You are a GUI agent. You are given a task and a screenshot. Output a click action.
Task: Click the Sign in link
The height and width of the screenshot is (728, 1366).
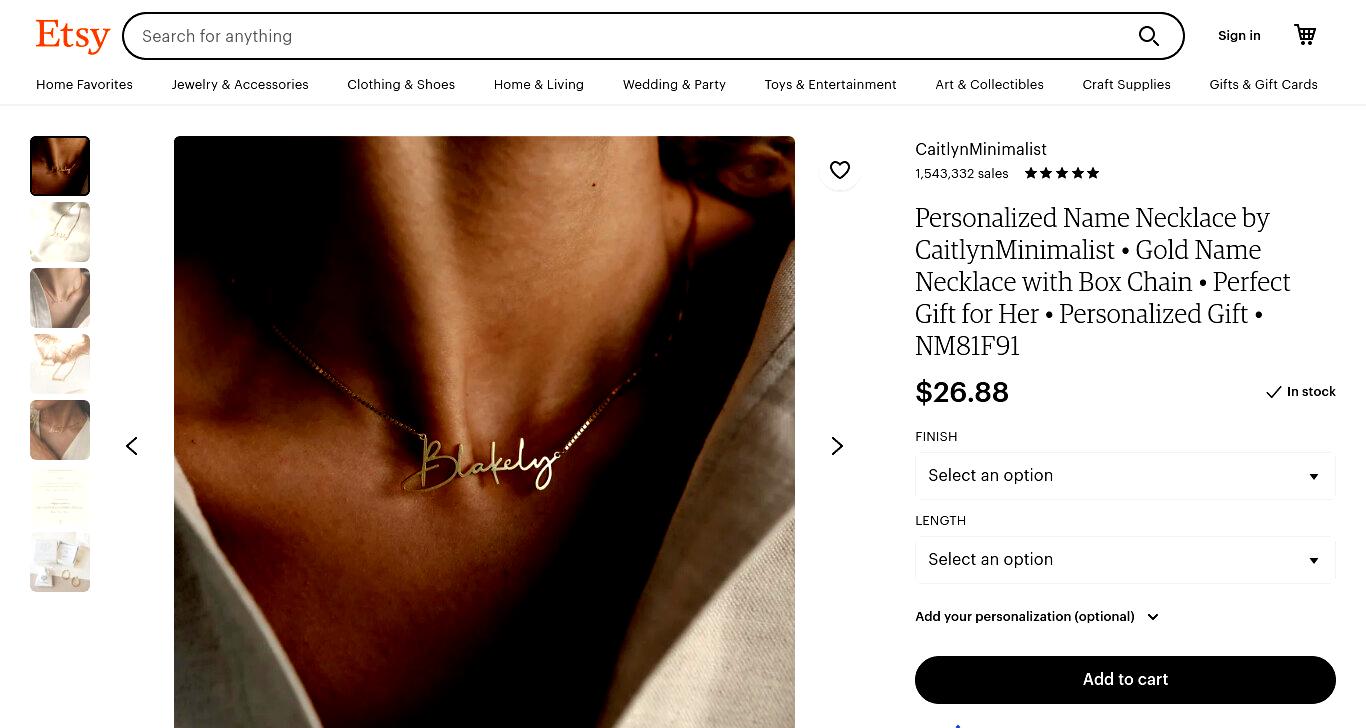pyautogui.click(x=1239, y=36)
